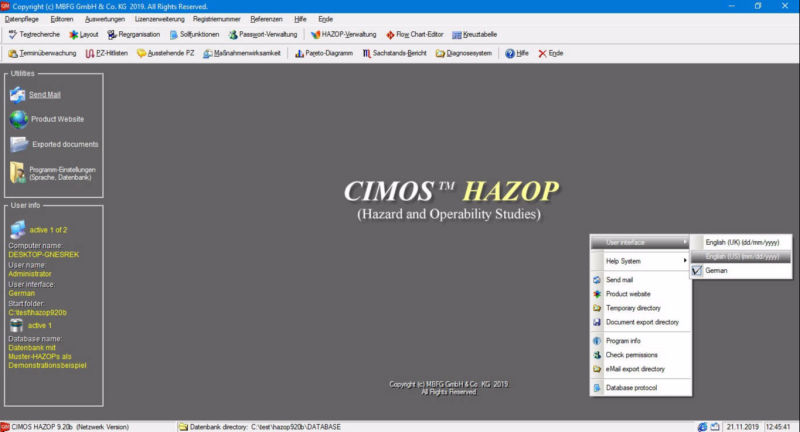Show the Pareto-Diagramm chart
The height and width of the screenshot is (432, 800).
(x=324, y=53)
